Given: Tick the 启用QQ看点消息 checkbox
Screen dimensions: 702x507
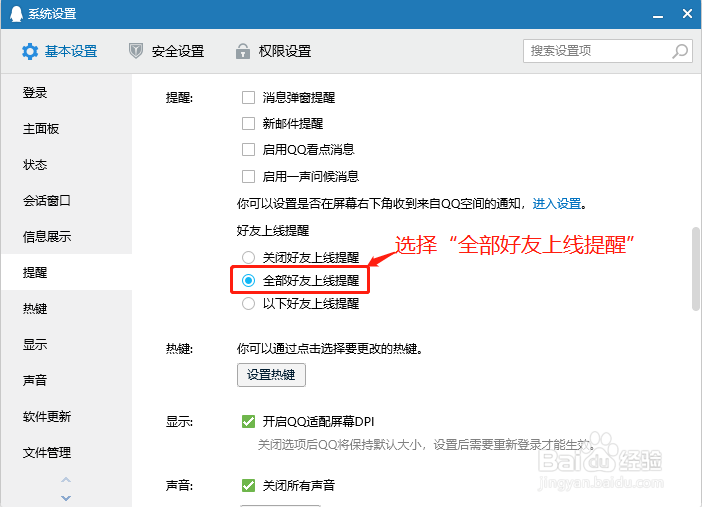Looking at the screenshot, I should [248, 149].
